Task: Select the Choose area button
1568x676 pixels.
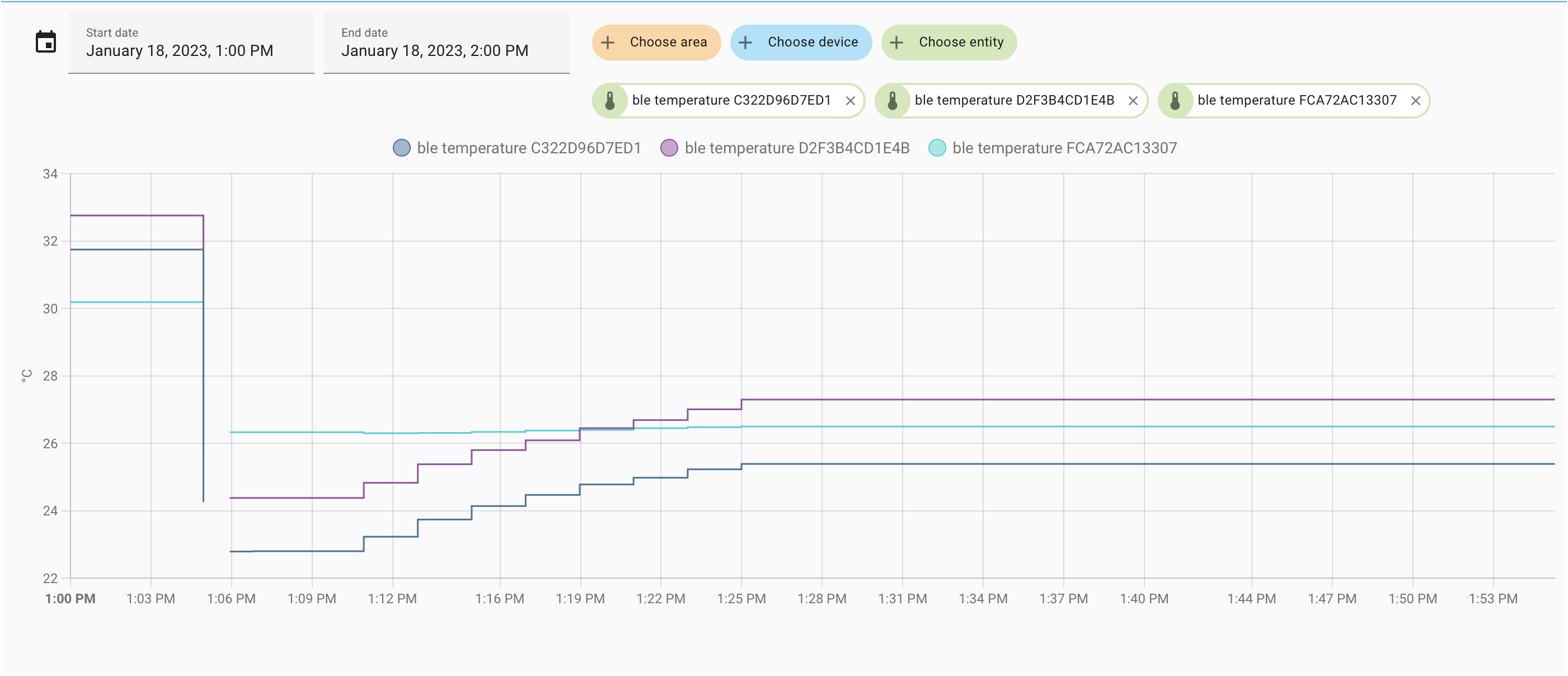Action: (x=656, y=42)
